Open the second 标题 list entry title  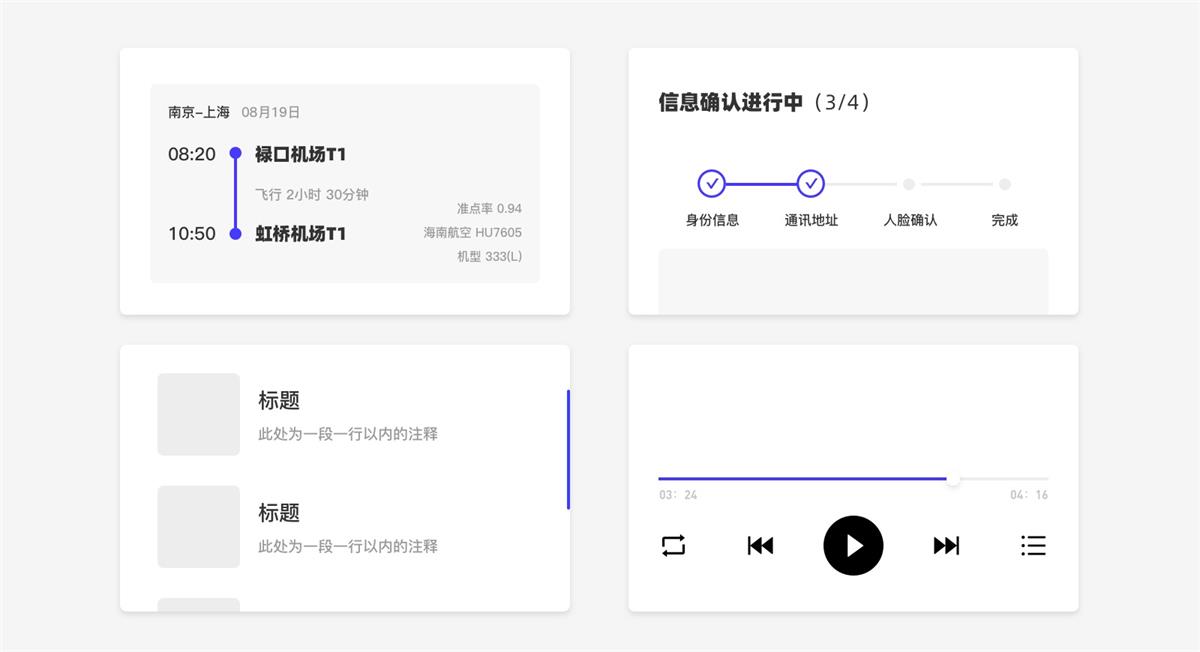click(x=279, y=513)
